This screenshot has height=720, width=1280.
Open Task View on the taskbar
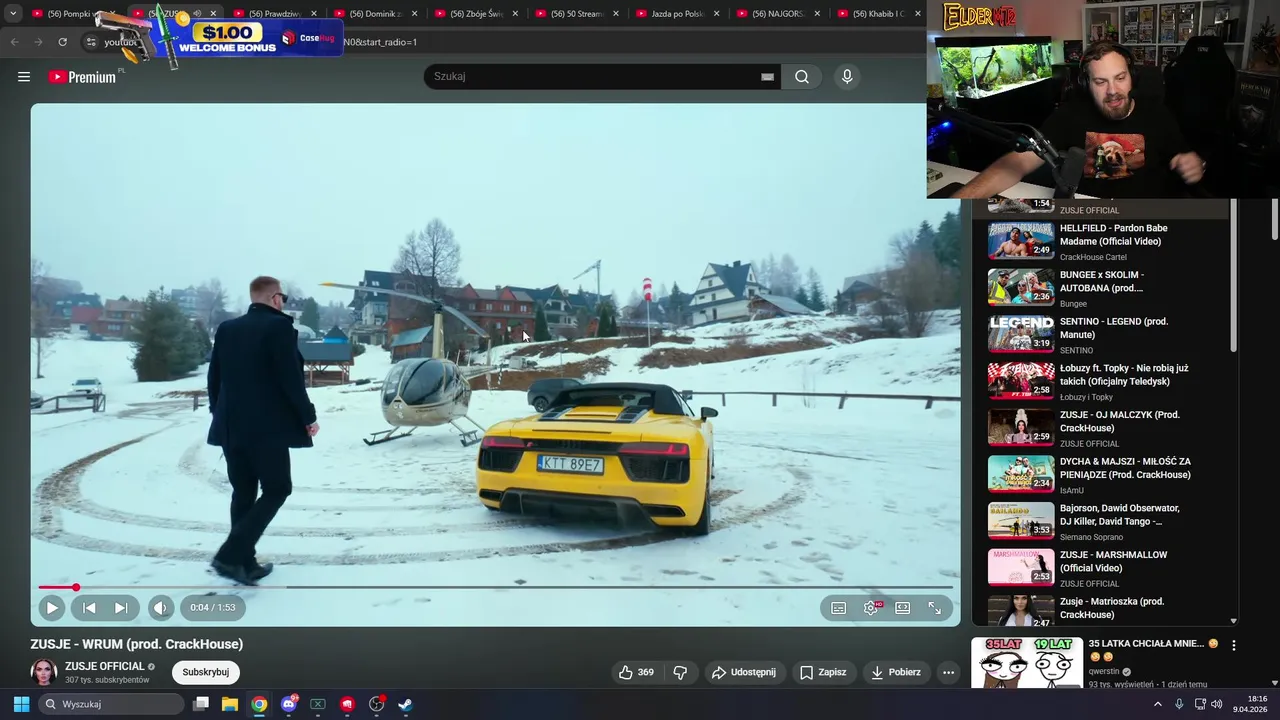coord(201,704)
